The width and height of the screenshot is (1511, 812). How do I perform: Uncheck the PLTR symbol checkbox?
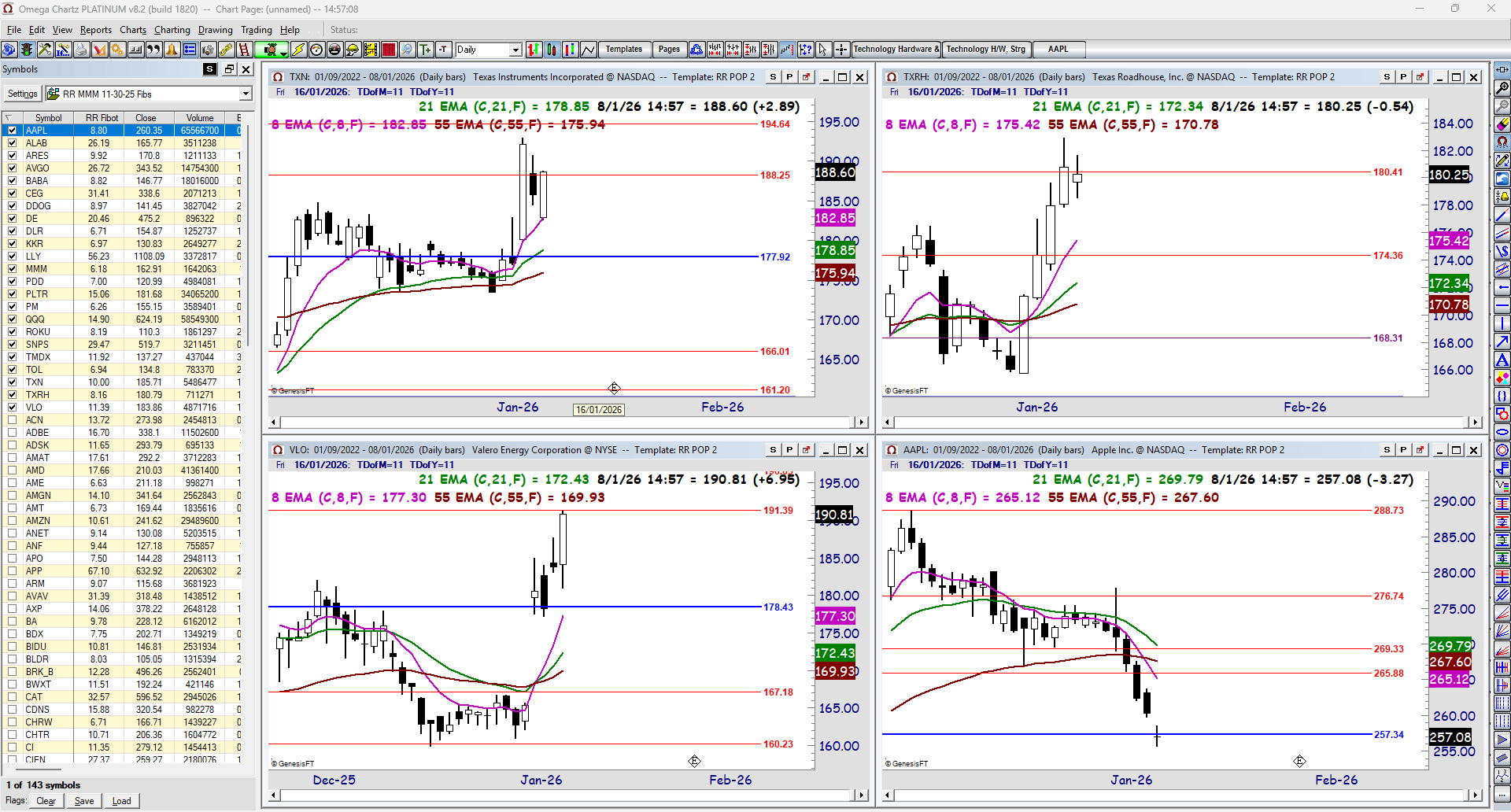(x=12, y=294)
